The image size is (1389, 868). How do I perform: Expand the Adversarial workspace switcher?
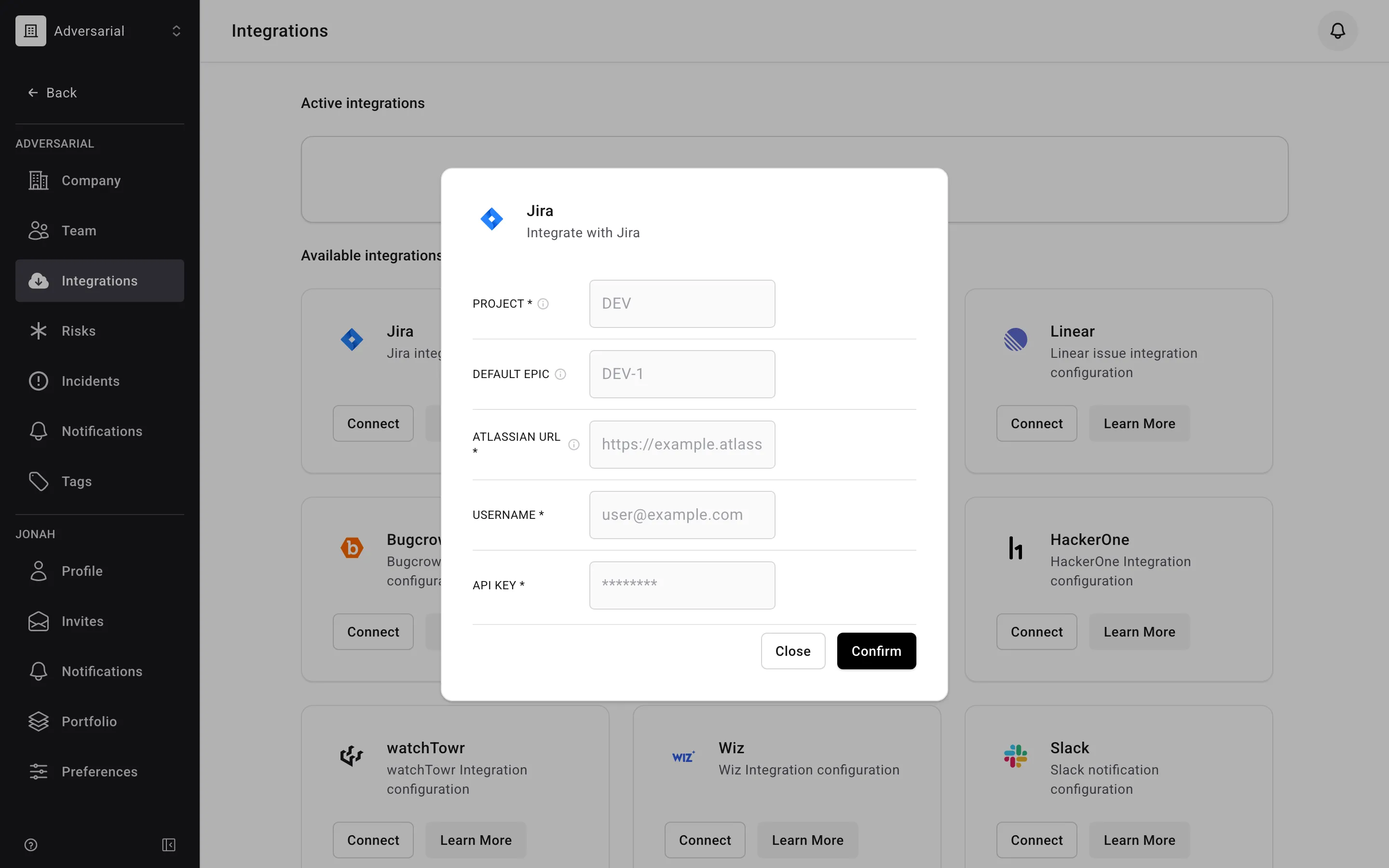[176, 31]
